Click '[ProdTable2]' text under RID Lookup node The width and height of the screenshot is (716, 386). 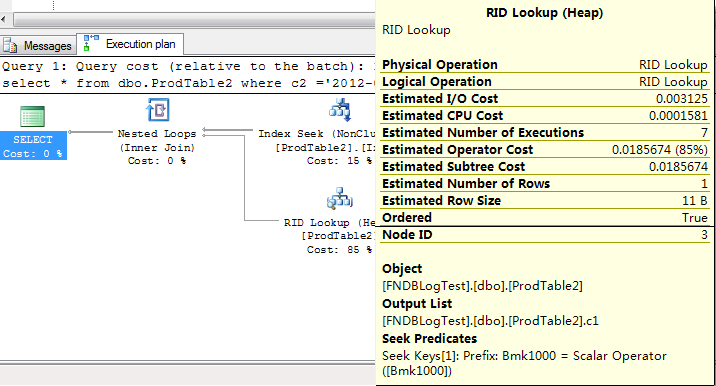(x=338, y=236)
